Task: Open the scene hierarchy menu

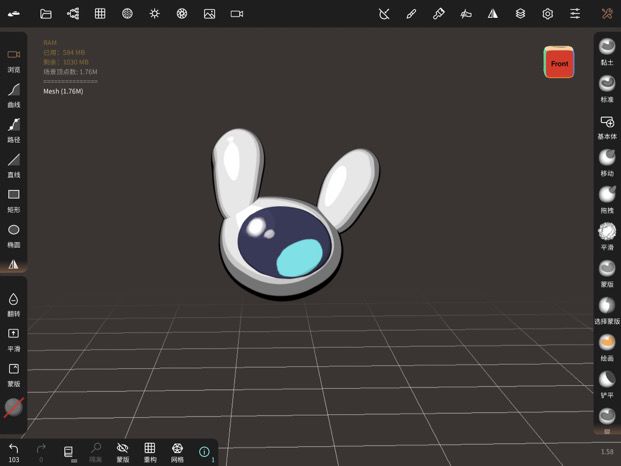Action: (73, 14)
